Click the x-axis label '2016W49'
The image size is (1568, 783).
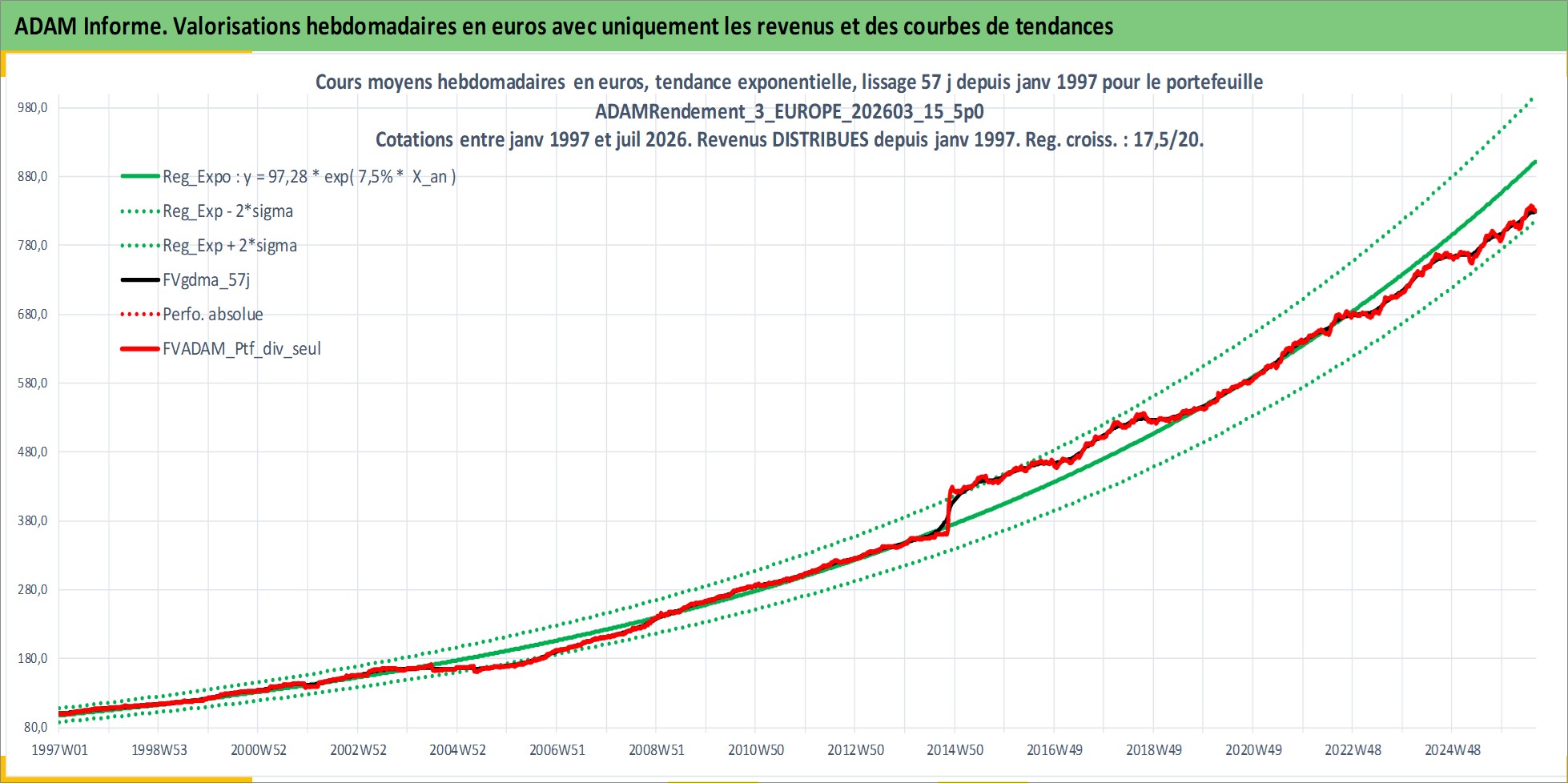[x=1055, y=750]
